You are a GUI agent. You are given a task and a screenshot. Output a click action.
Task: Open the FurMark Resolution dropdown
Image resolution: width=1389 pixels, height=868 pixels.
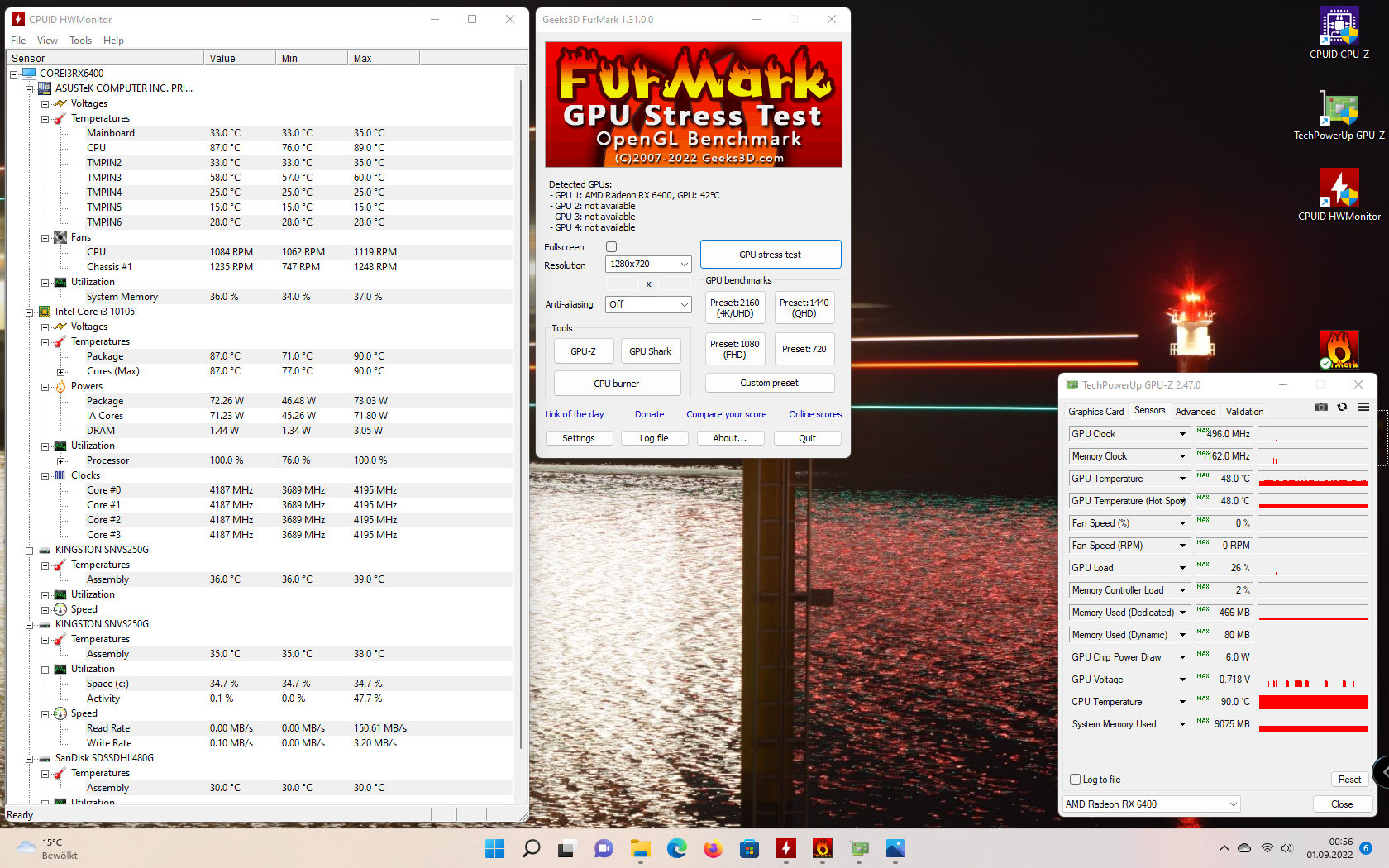(x=648, y=264)
